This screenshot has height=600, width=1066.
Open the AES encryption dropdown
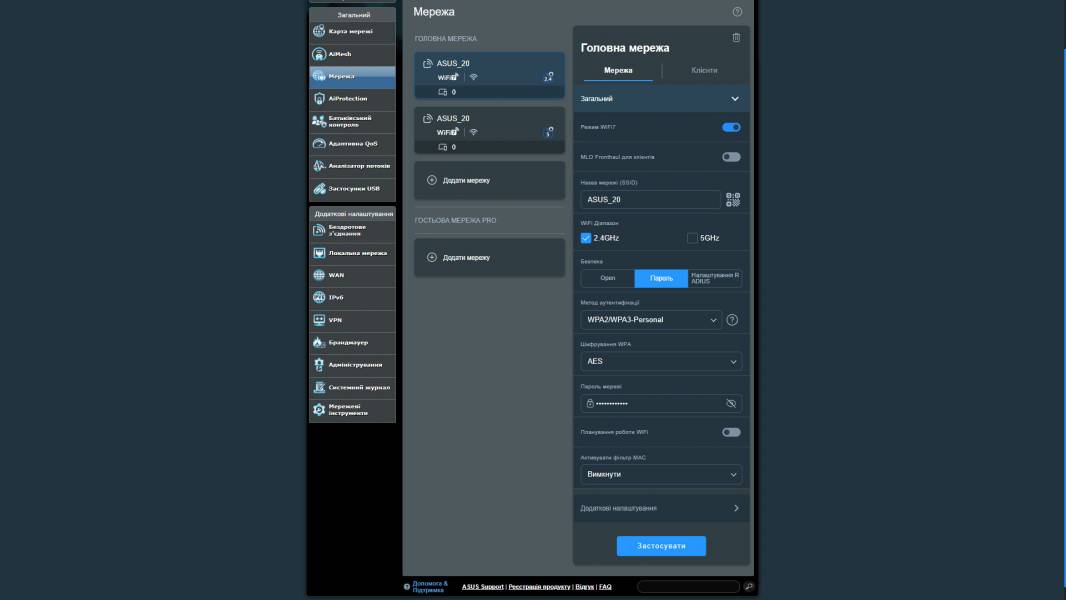click(661, 362)
